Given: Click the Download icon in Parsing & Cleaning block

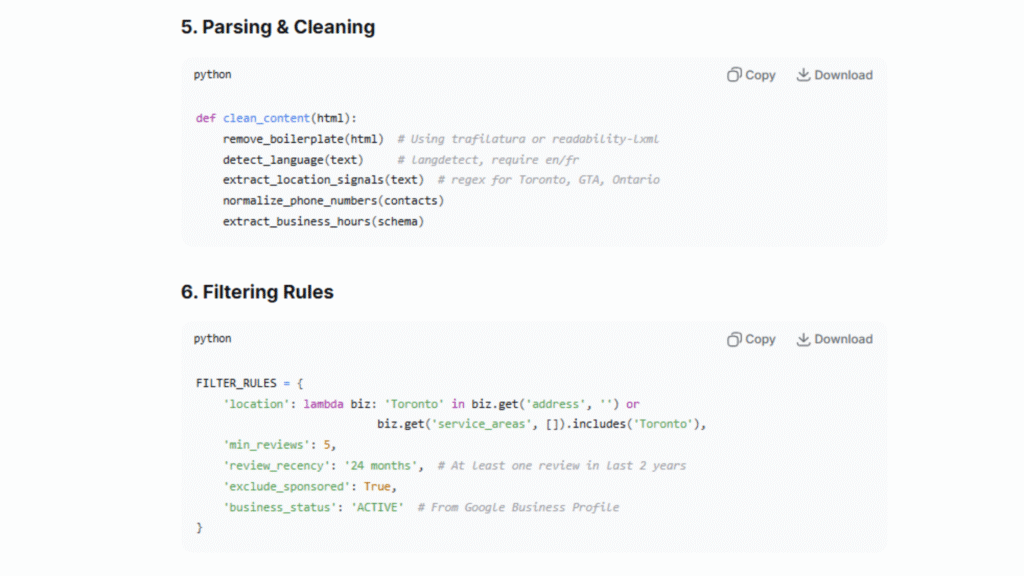Looking at the screenshot, I should (803, 75).
